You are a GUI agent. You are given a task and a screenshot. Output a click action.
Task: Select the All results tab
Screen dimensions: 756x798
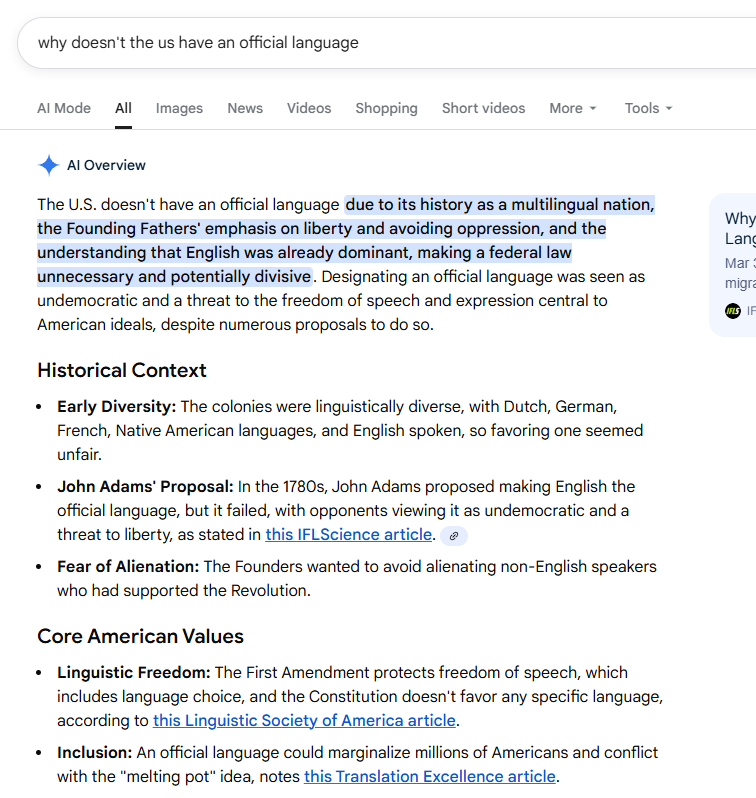(x=123, y=108)
